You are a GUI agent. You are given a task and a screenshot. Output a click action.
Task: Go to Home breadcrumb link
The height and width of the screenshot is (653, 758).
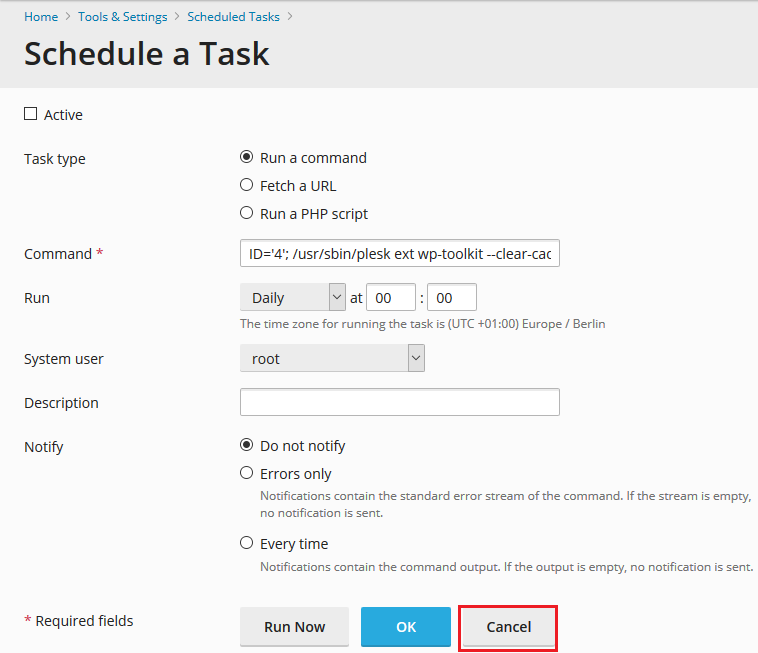tap(41, 17)
